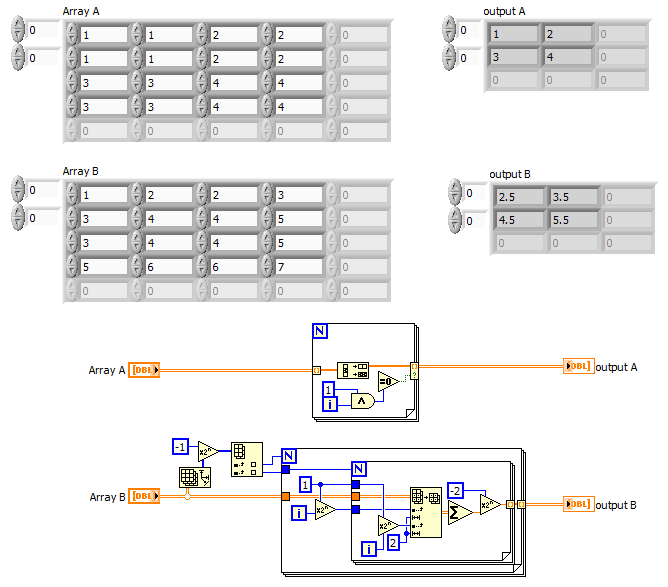Select the Array Size function node

coord(195,477)
